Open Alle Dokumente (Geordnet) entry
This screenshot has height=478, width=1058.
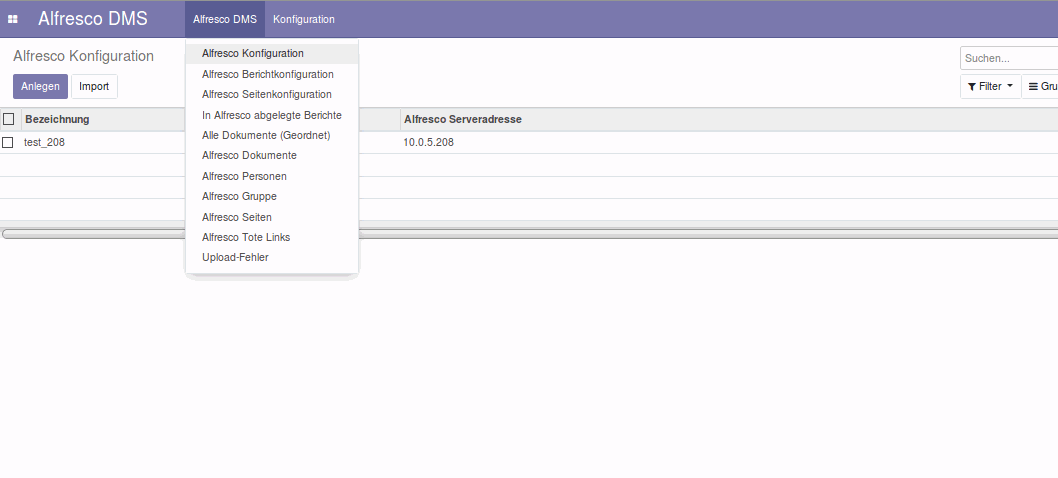point(272,135)
